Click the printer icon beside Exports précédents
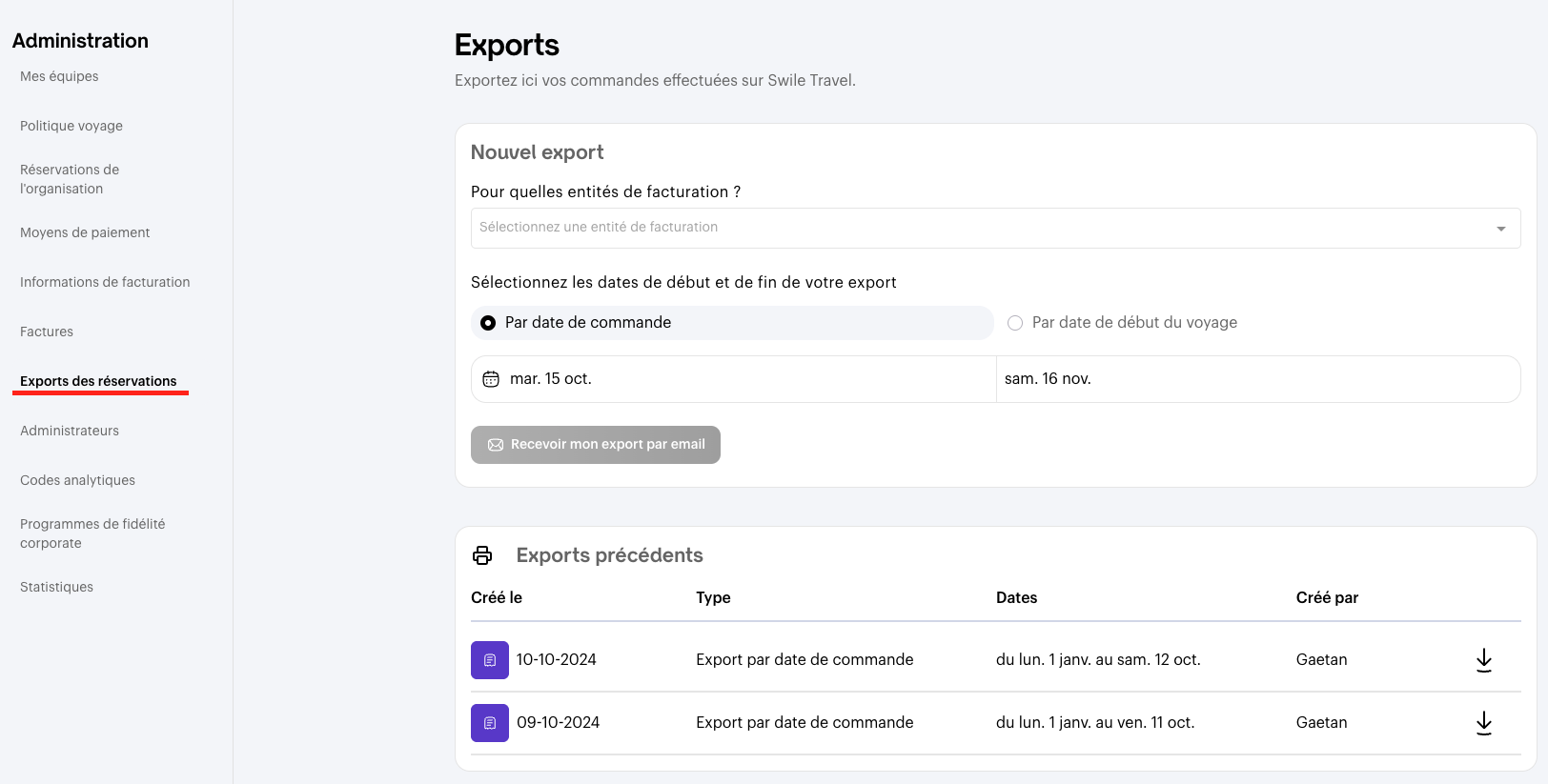Screen dimensions: 1548x784 (482, 555)
